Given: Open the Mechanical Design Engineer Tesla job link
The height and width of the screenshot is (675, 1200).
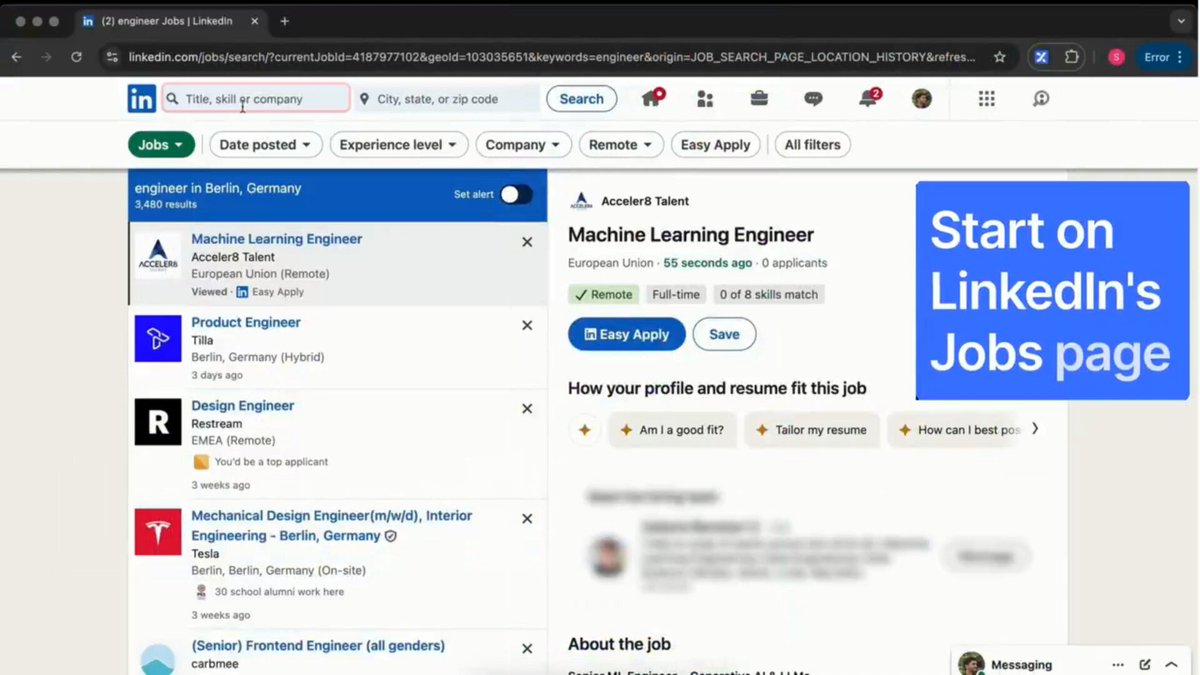Looking at the screenshot, I should click(x=332, y=525).
